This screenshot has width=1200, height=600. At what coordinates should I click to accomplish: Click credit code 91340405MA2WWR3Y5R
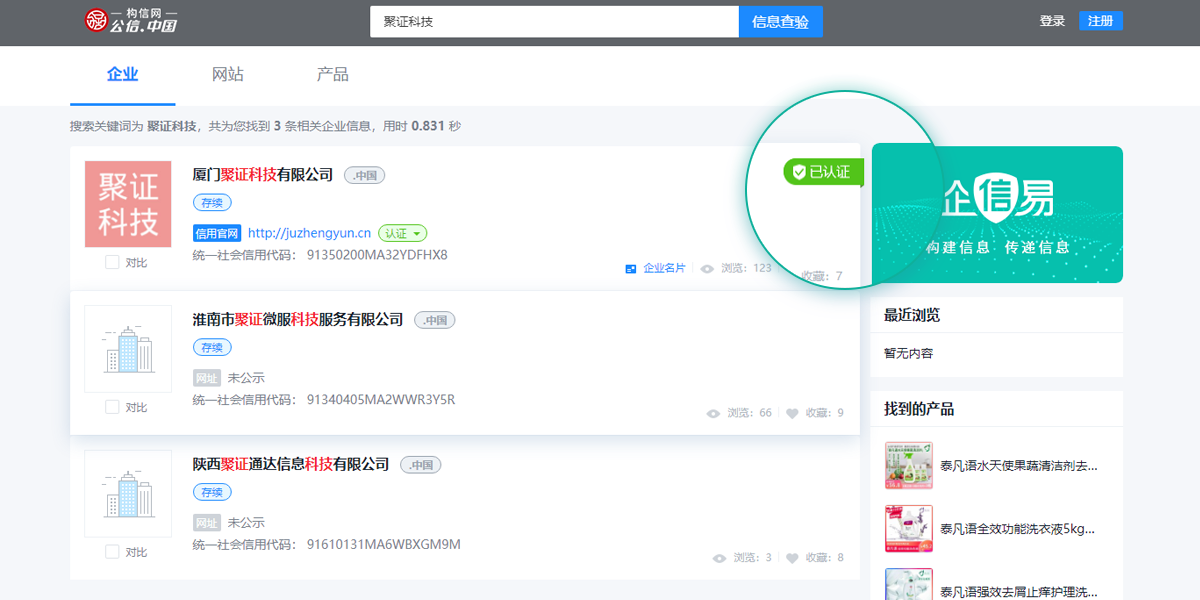[381, 400]
